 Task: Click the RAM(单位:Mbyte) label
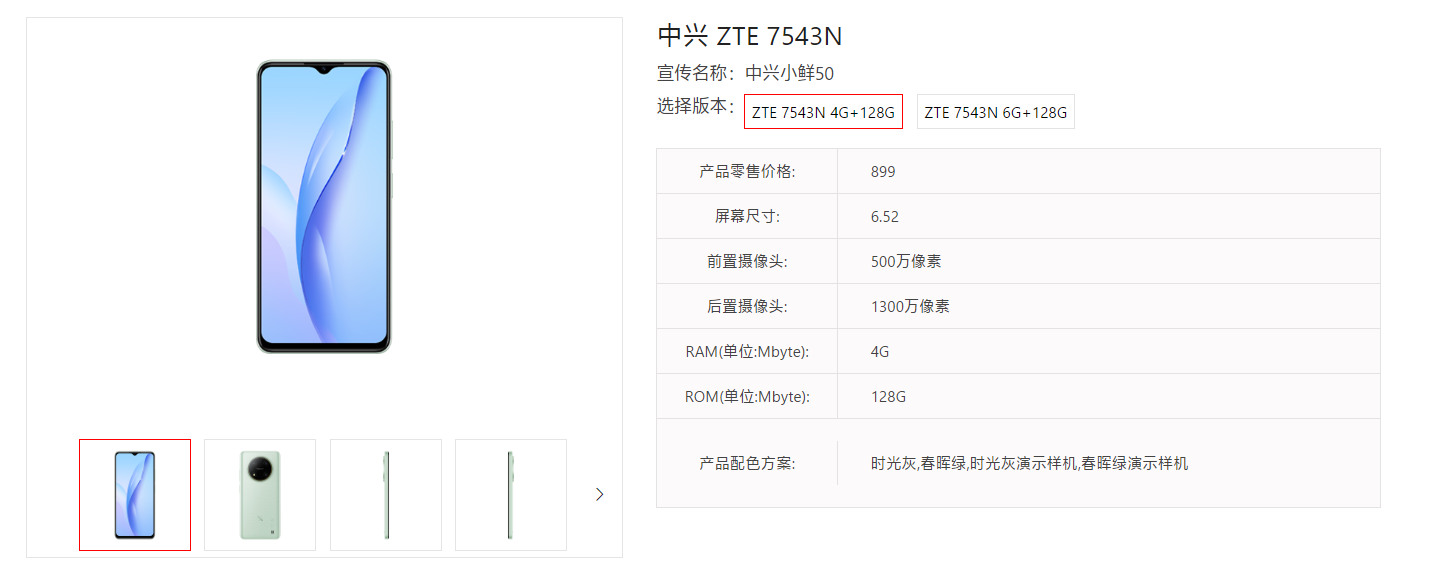pos(747,351)
